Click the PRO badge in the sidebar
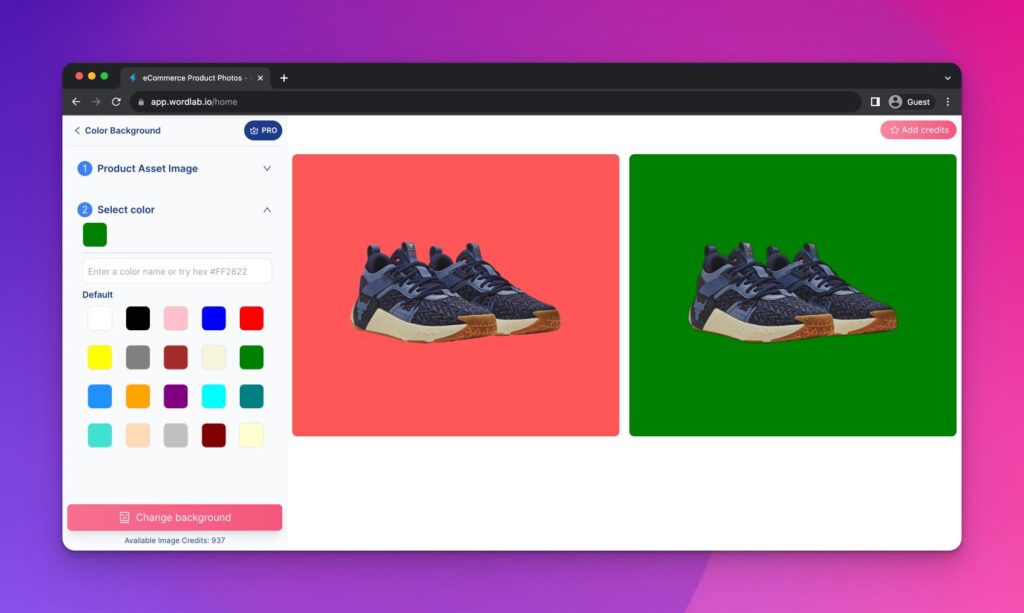Viewport: 1024px width, 613px height. click(263, 130)
